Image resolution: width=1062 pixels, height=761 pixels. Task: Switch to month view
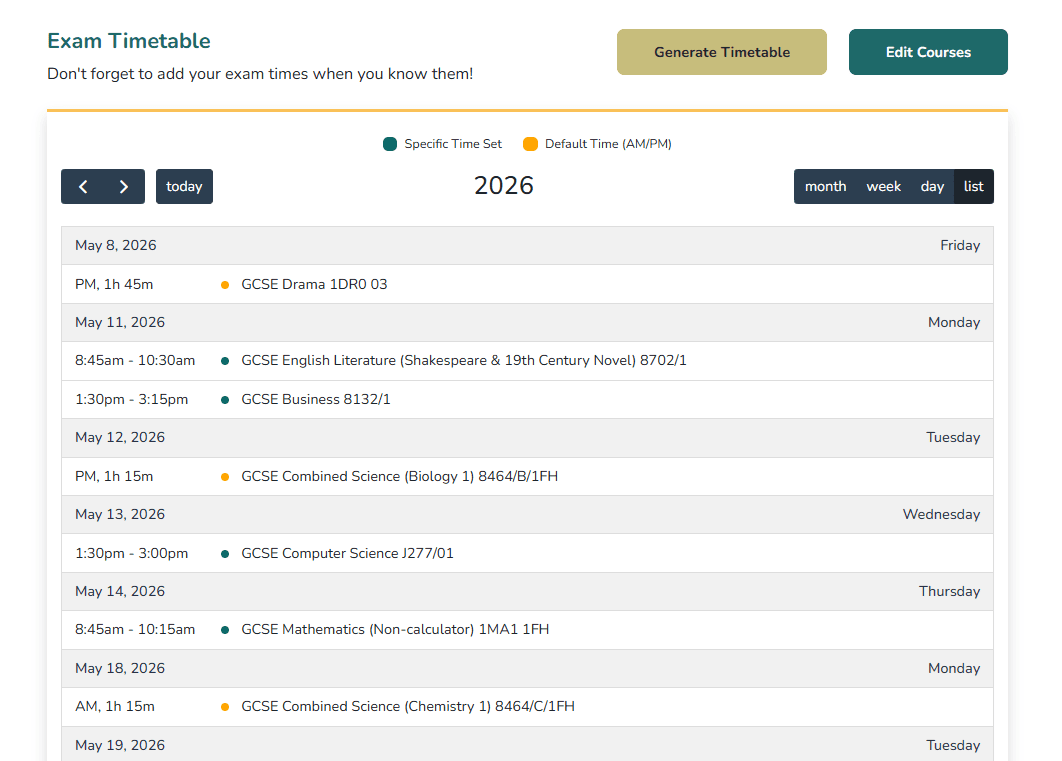click(826, 186)
